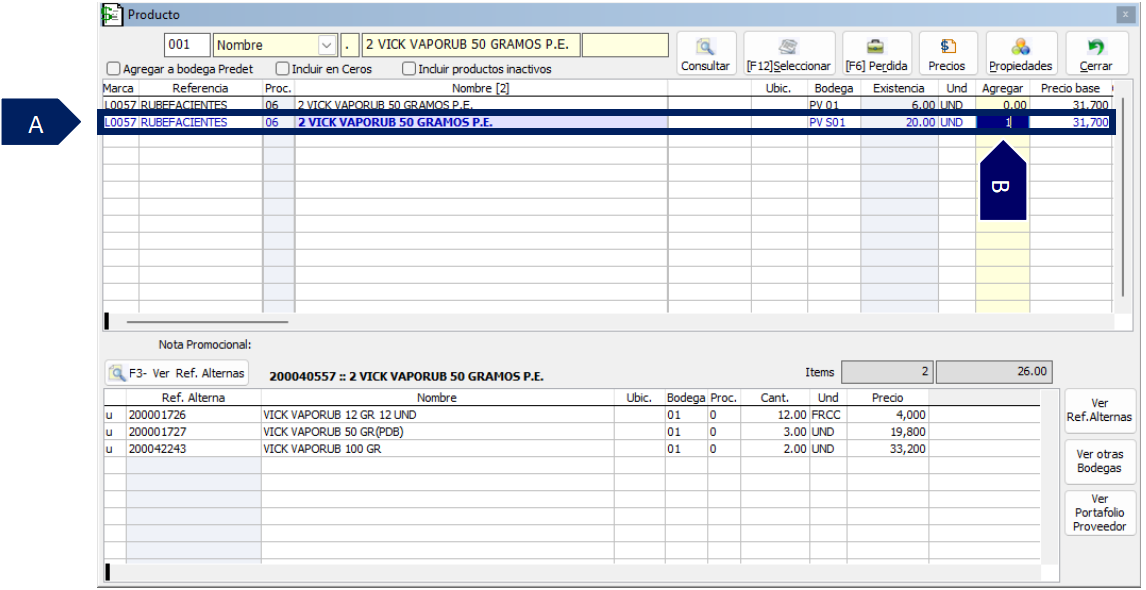The image size is (1146, 590).
Task: Click the Agregar cell showing 0.00
Action: [x=1002, y=105]
